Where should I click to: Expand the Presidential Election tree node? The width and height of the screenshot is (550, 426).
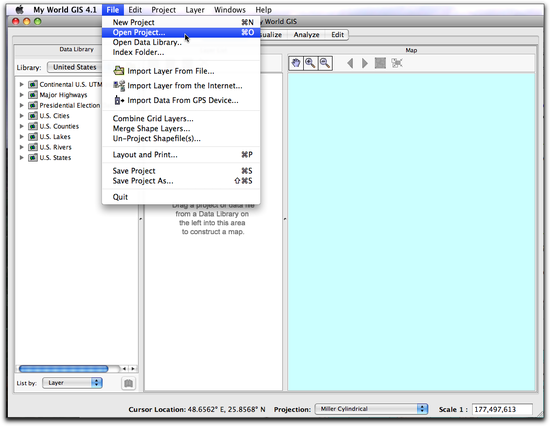click(21, 105)
